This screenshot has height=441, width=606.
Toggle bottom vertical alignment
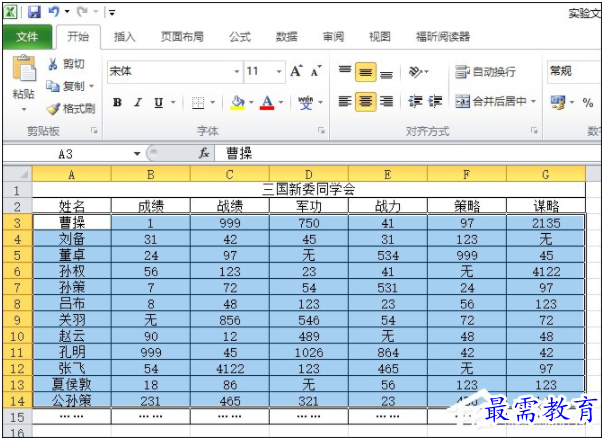(386, 72)
